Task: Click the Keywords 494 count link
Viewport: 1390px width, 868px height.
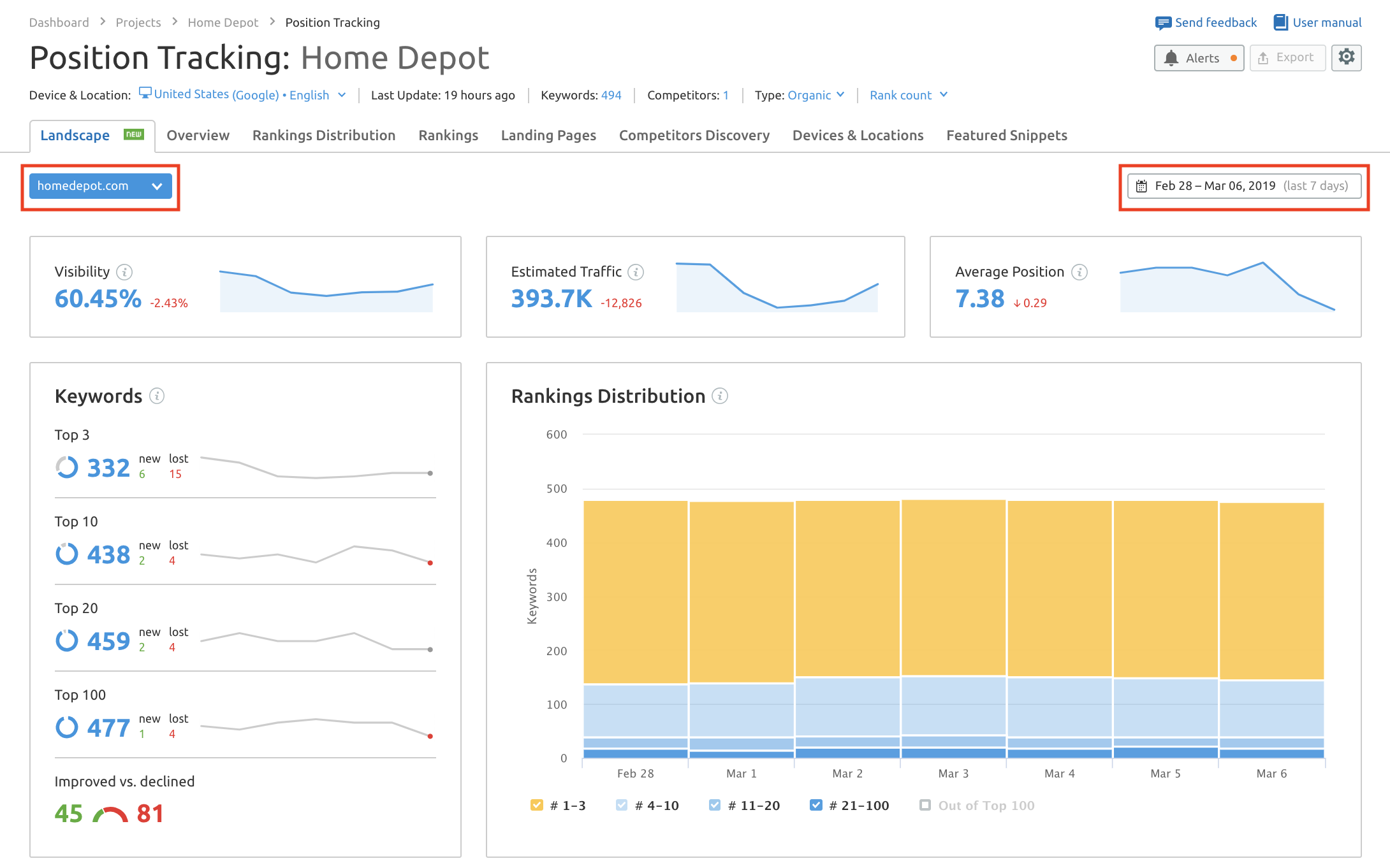Action: click(611, 95)
